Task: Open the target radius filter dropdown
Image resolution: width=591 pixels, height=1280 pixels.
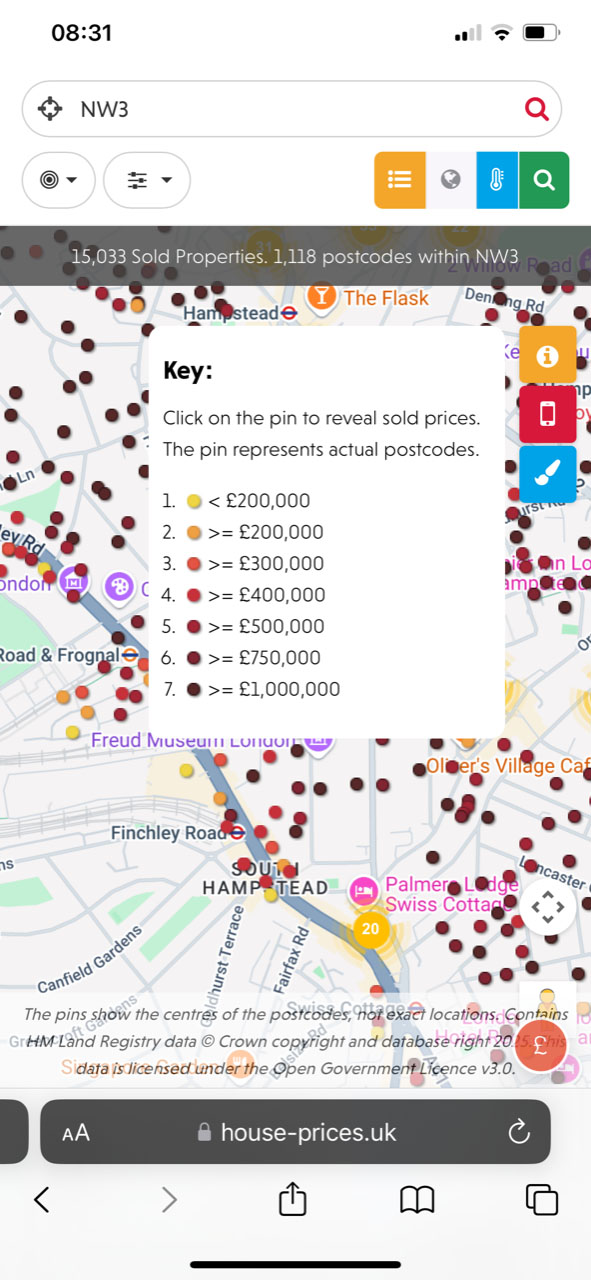Action: click(58, 180)
